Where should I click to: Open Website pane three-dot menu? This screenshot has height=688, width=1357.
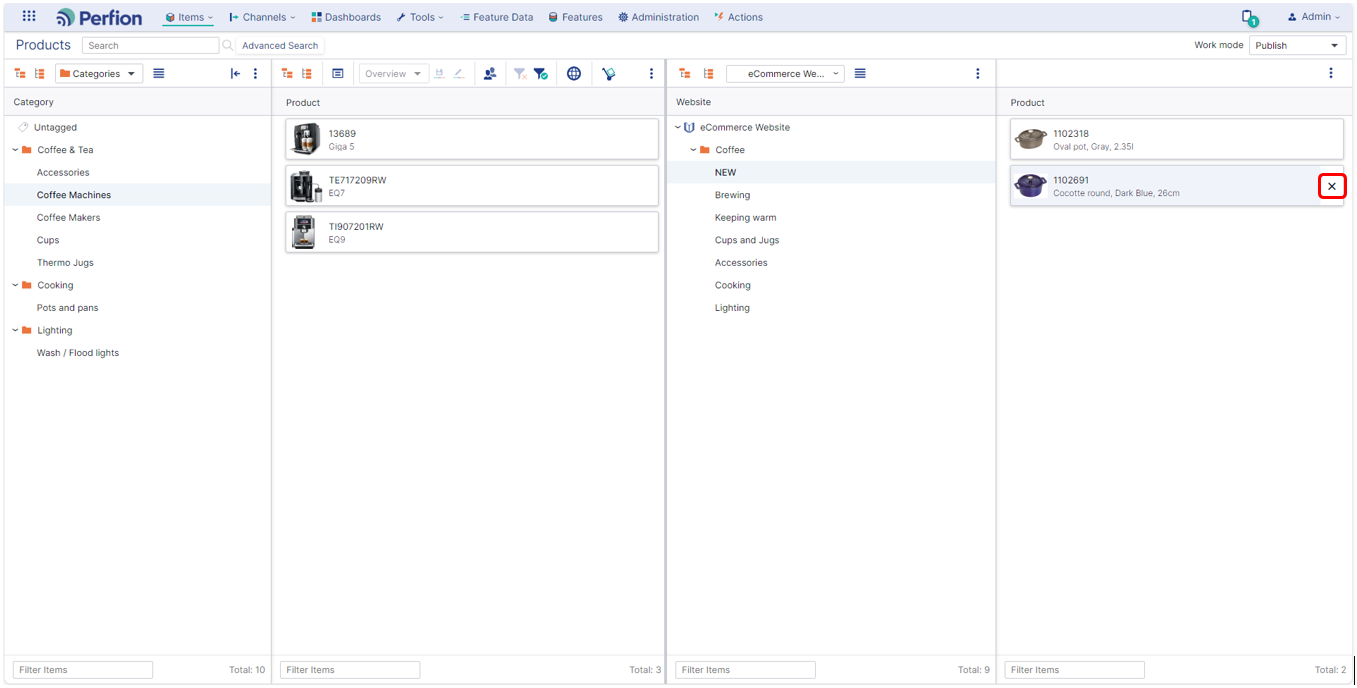pos(978,73)
